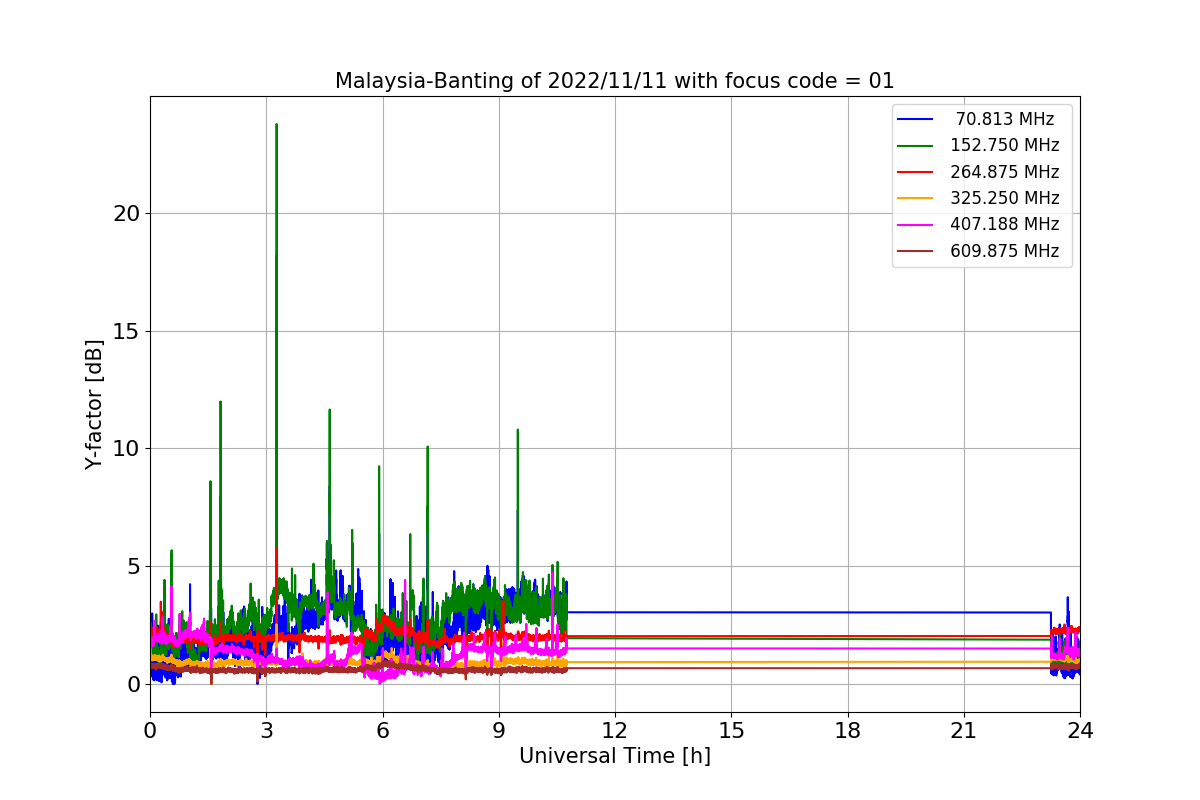This screenshot has width=1200, height=800.
Task: Select the 609.875 MHz legend label
Action: click(1005, 251)
